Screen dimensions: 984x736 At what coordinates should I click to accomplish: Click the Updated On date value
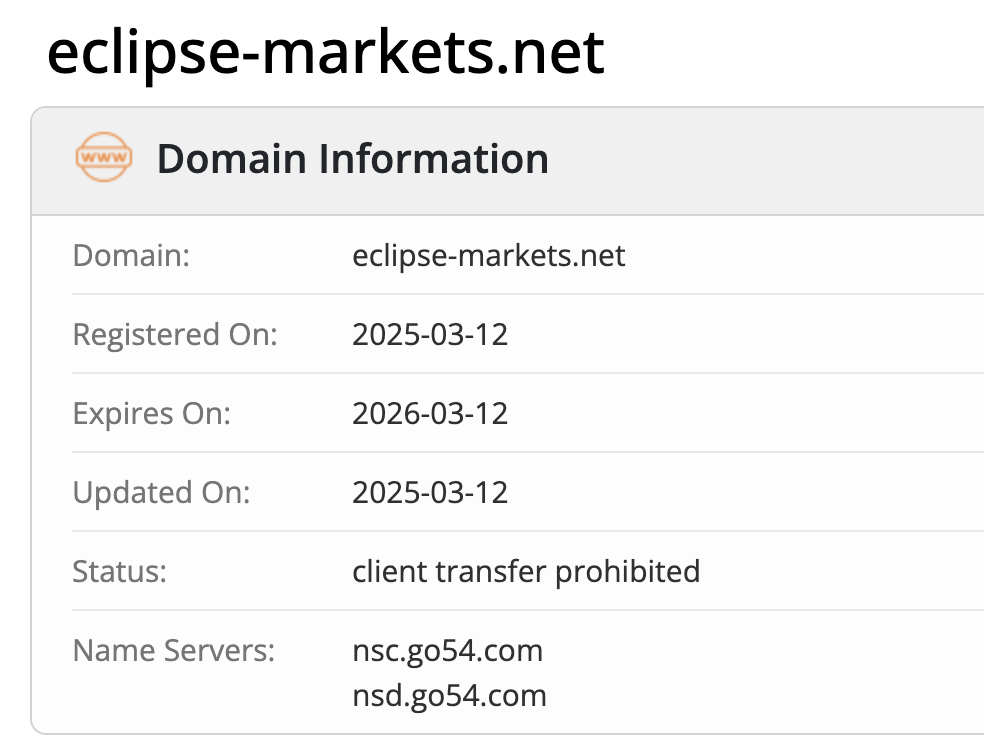[x=430, y=492]
